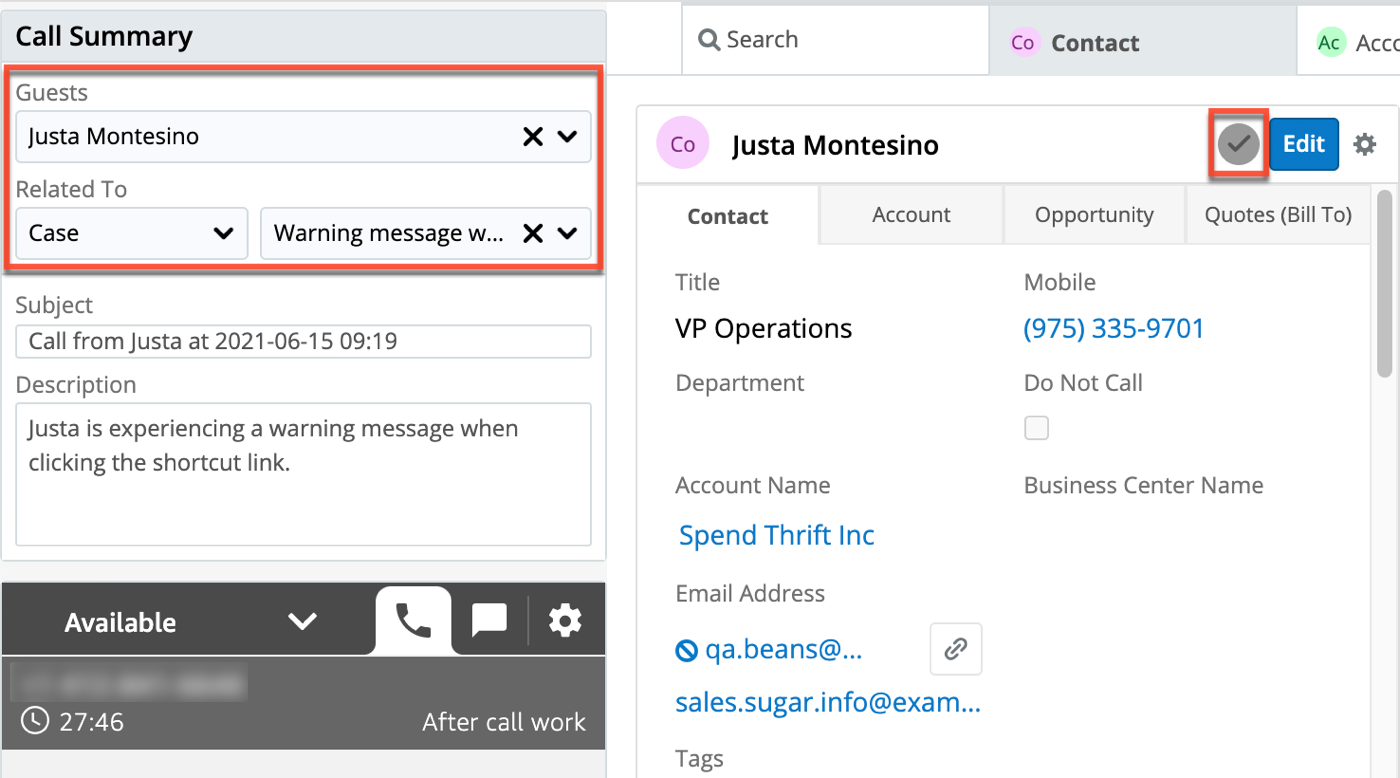Expand the Guests dropdown arrow
Image resolution: width=1400 pixels, height=778 pixels.
click(568, 137)
